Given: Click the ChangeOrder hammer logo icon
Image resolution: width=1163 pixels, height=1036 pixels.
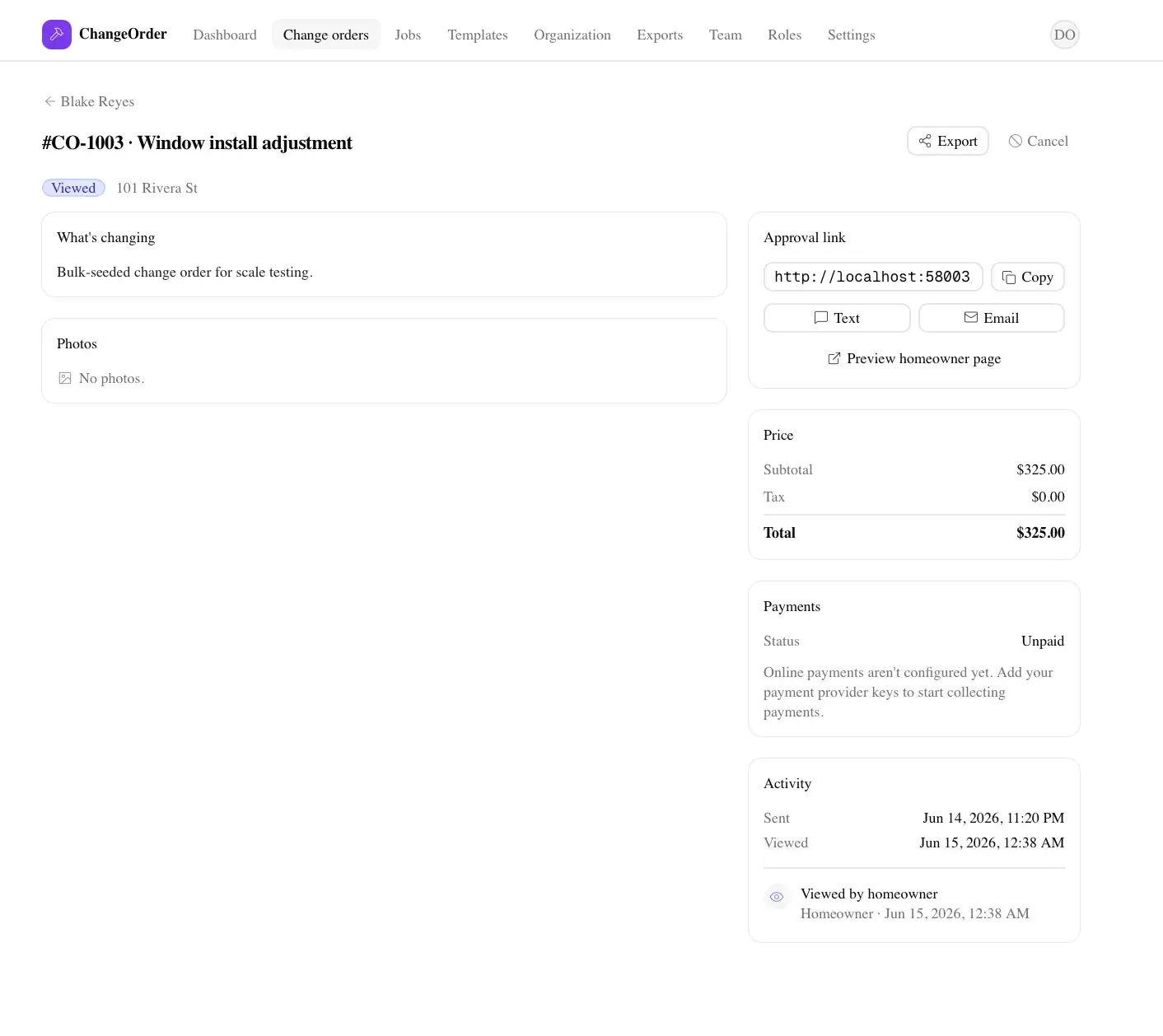Looking at the screenshot, I should coord(57,35).
